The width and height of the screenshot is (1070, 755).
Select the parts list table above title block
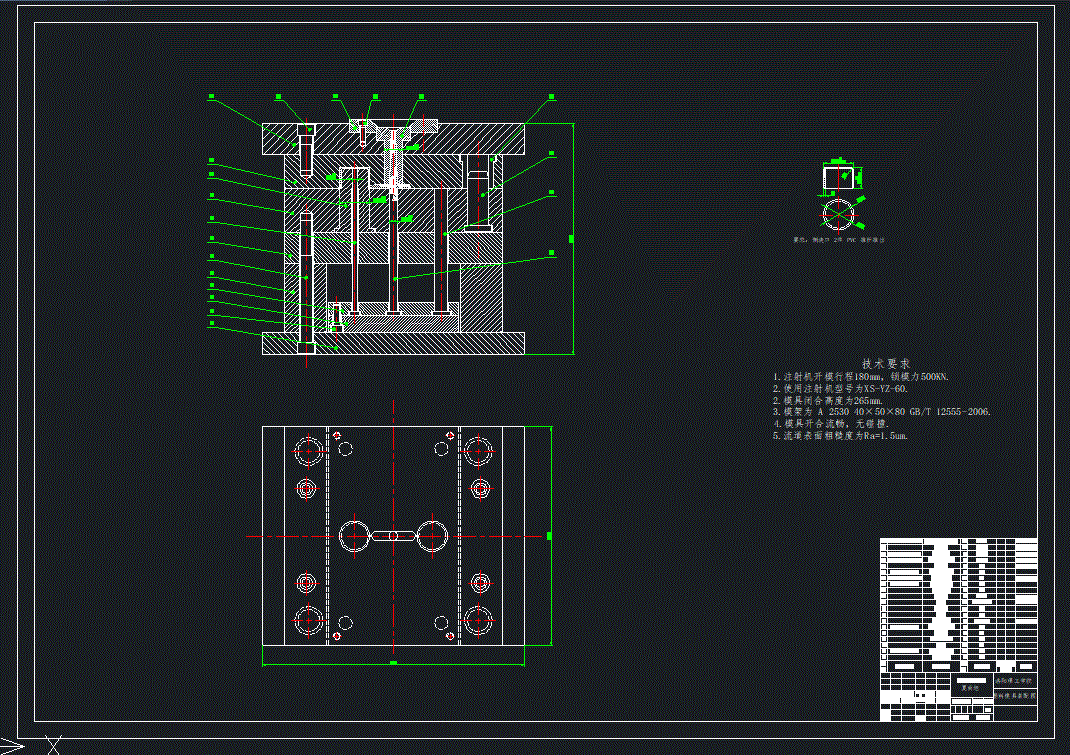pyautogui.click(x=959, y=605)
